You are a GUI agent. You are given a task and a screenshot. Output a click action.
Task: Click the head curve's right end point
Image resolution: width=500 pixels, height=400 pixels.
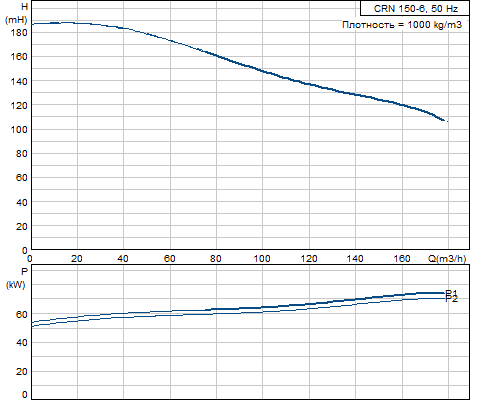click(x=447, y=121)
